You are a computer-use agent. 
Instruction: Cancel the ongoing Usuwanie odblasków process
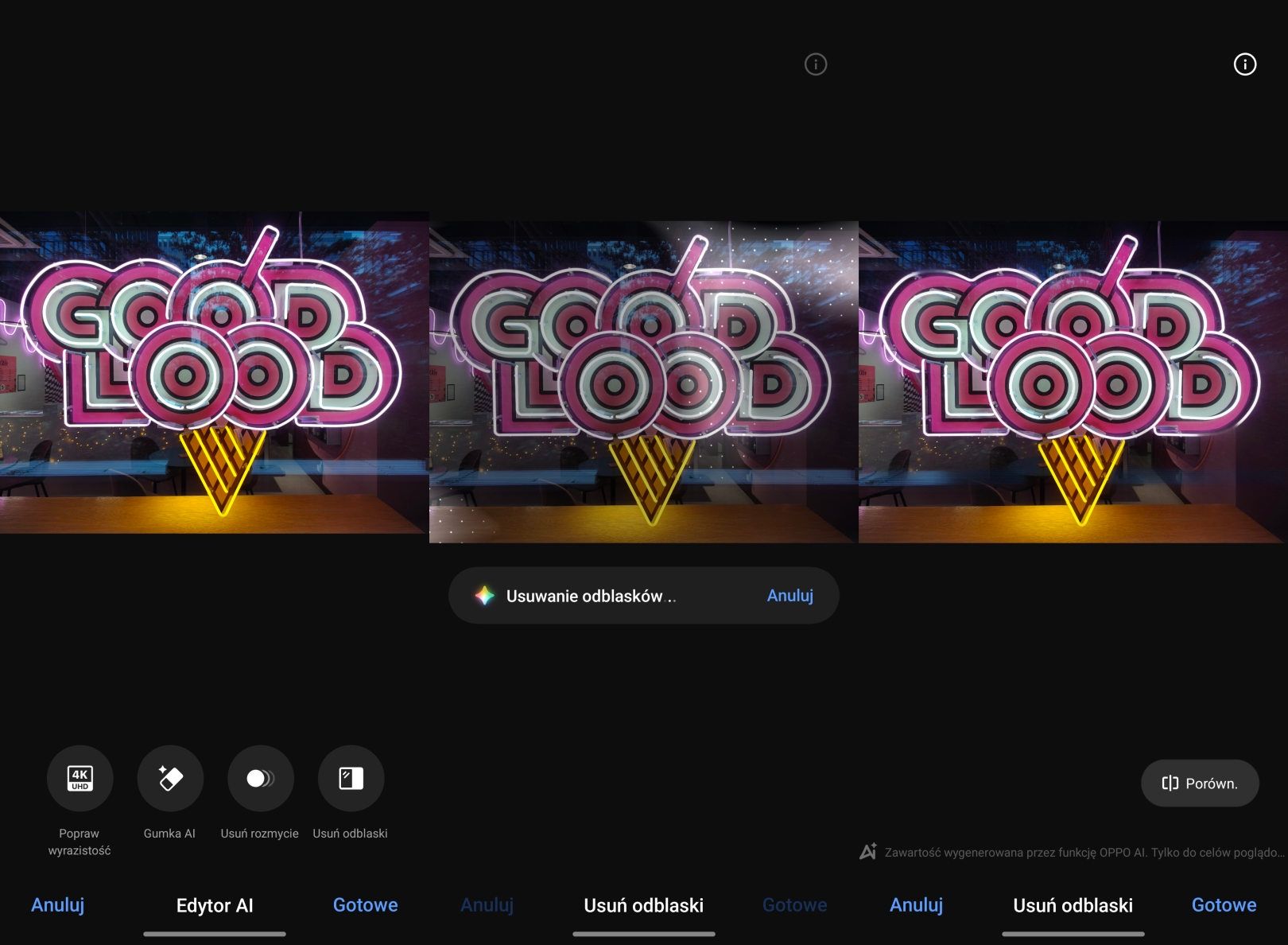pyautogui.click(x=789, y=596)
